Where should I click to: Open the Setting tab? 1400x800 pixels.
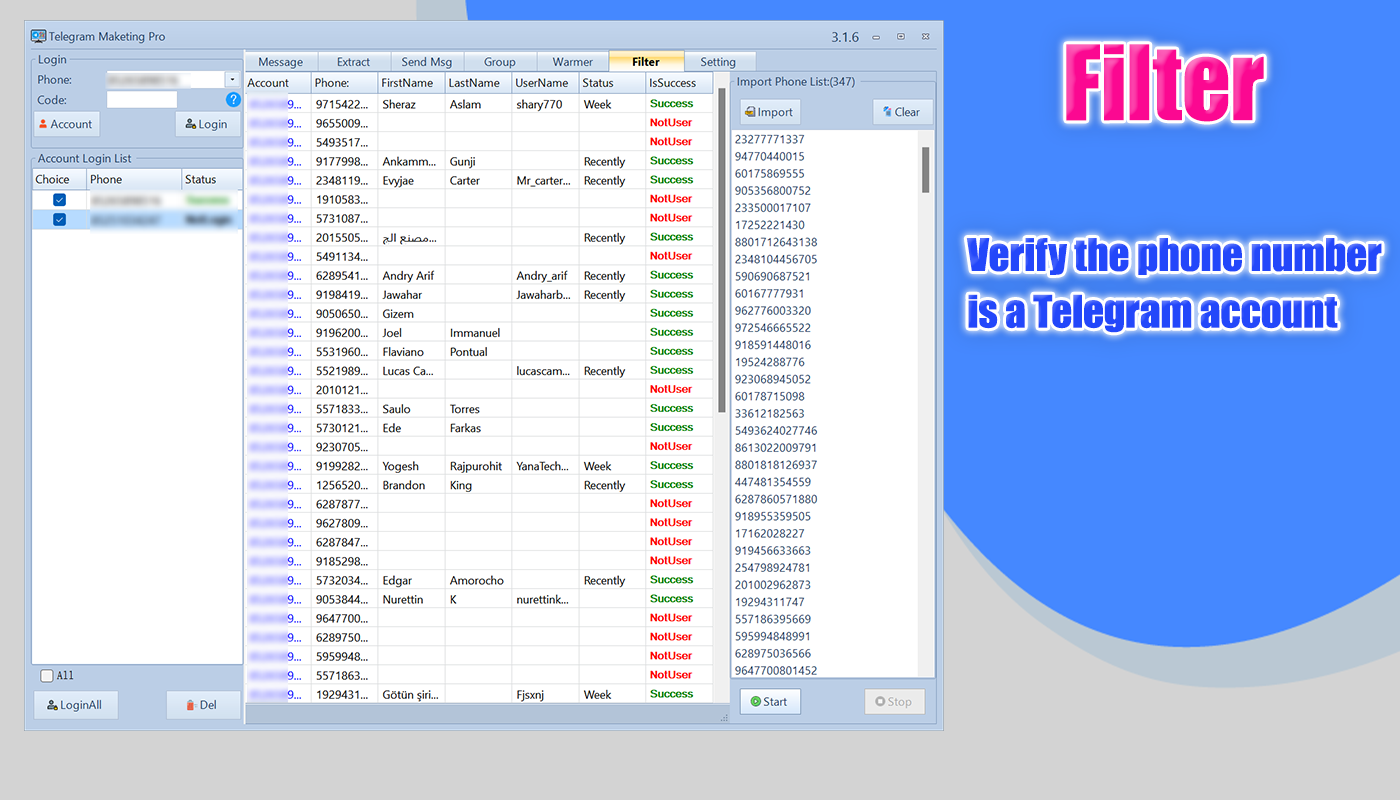tap(718, 62)
